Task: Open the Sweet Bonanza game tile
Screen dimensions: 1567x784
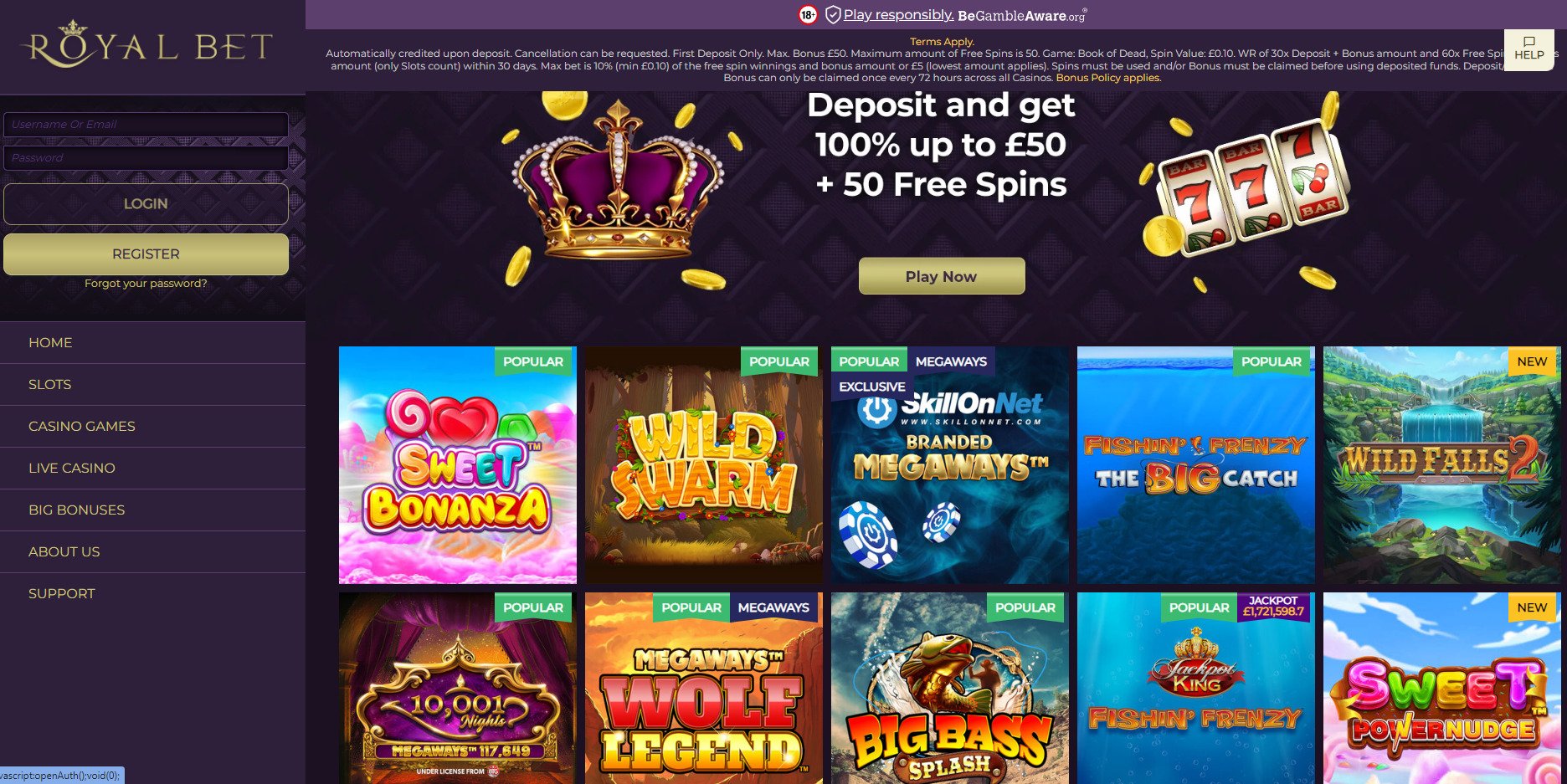Action: point(457,465)
